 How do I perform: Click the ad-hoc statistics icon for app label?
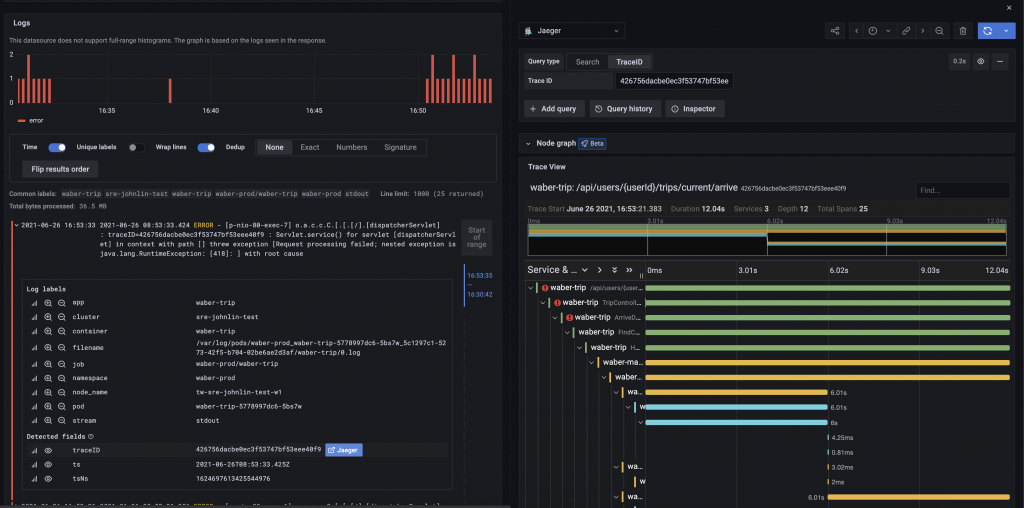point(35,303)
